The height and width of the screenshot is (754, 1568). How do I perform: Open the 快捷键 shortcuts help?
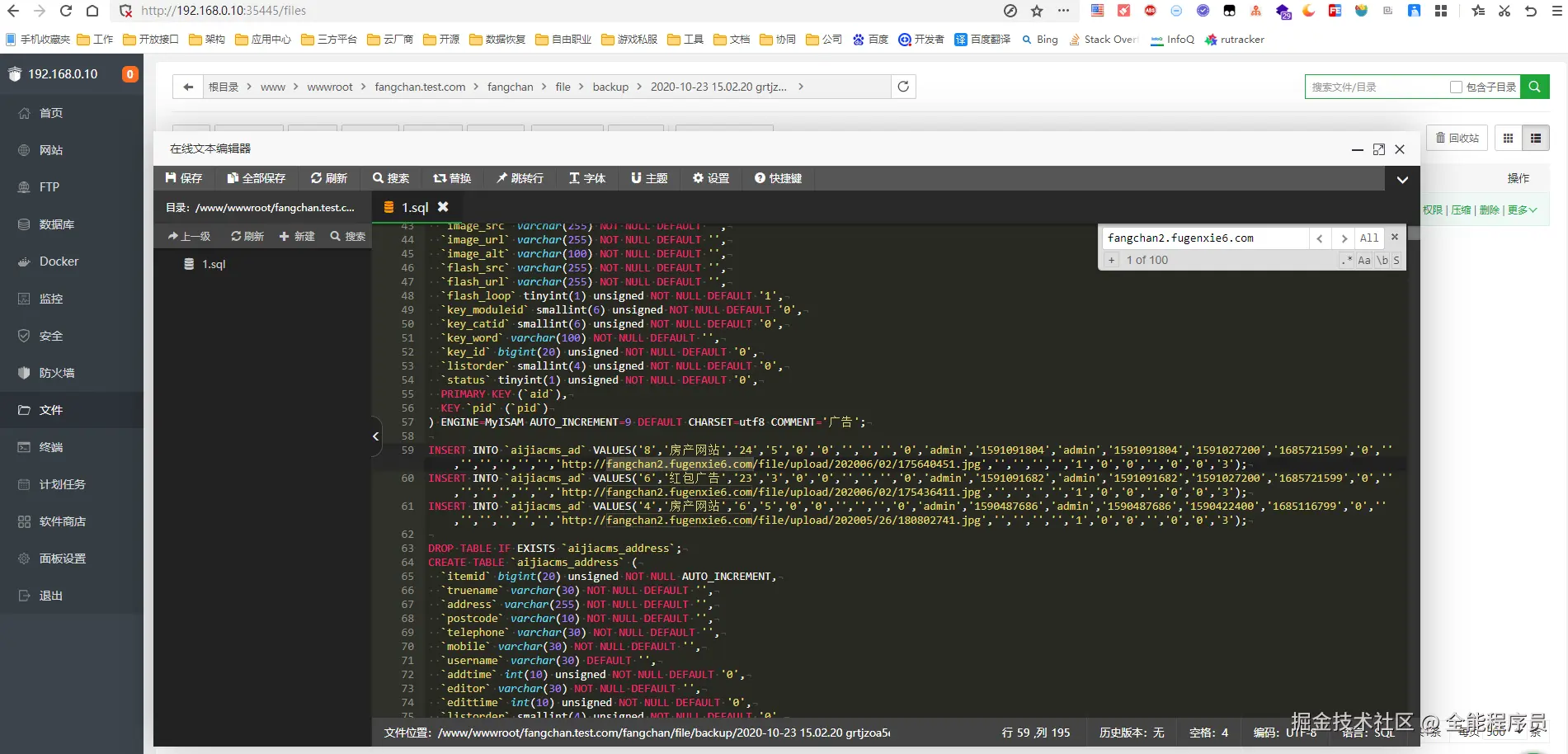tap(778, 178)
